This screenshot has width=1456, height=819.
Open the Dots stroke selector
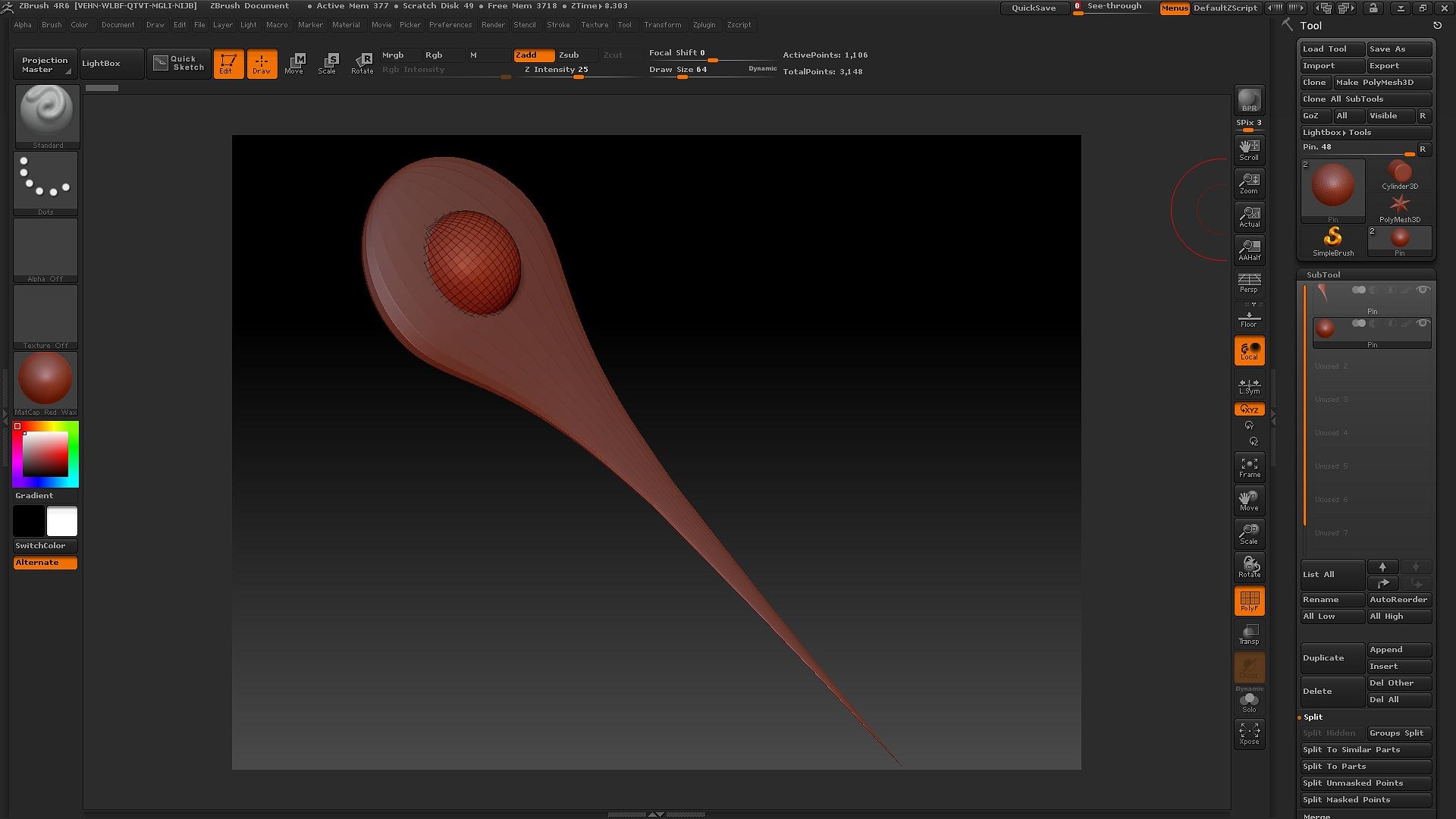click(46, 184)
